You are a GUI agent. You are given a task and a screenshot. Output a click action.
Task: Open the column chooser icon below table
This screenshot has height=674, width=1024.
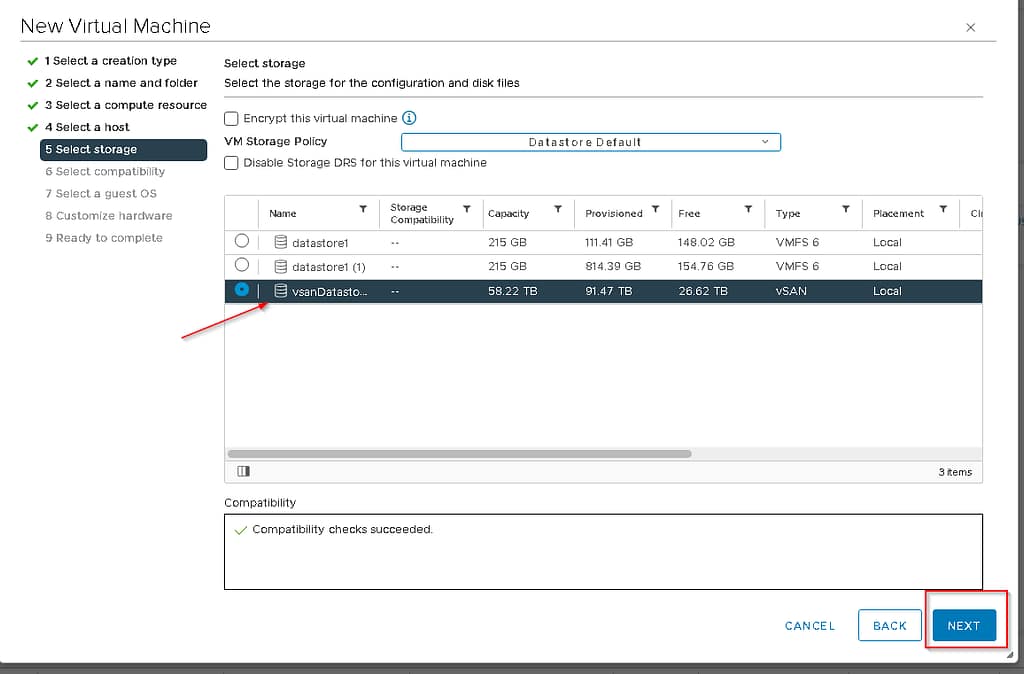(243, 471)
